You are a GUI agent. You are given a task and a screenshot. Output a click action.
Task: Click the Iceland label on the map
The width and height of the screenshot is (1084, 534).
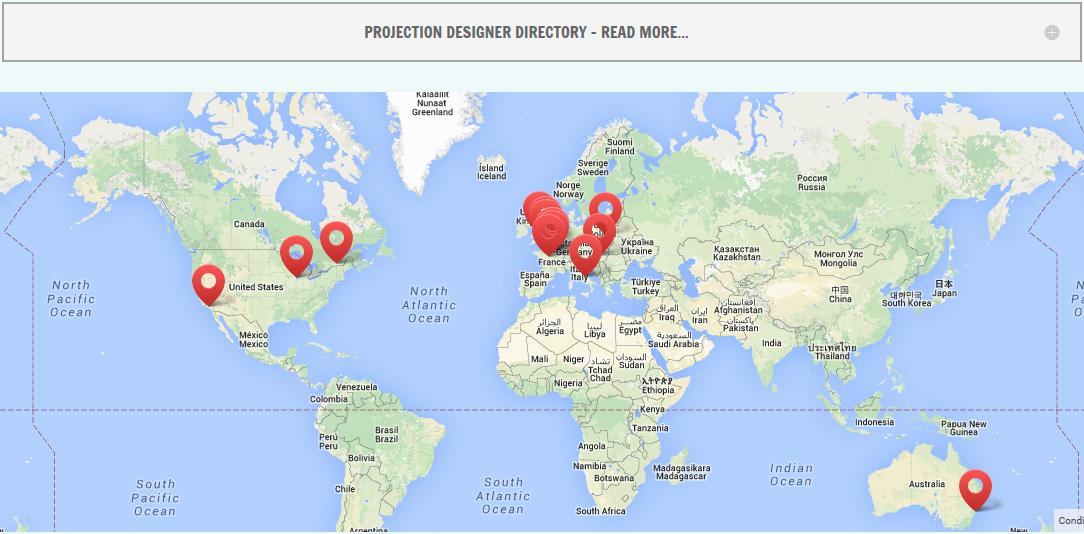[492, 172]
